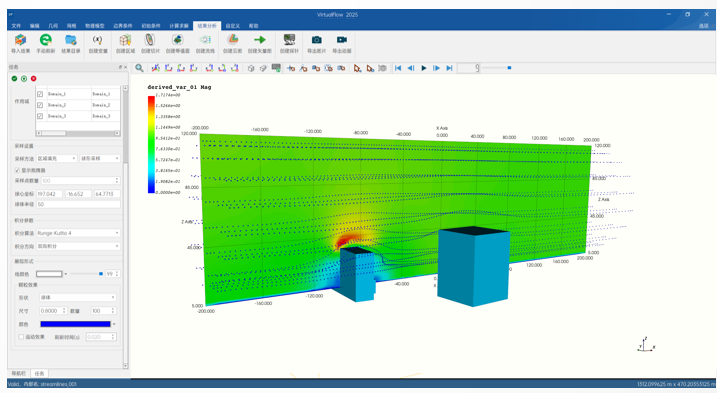717x393 pixels.
Task: Enable the 运动效果 motion effect checkbox
Action: pyautogui.click(x=21, y=337)
